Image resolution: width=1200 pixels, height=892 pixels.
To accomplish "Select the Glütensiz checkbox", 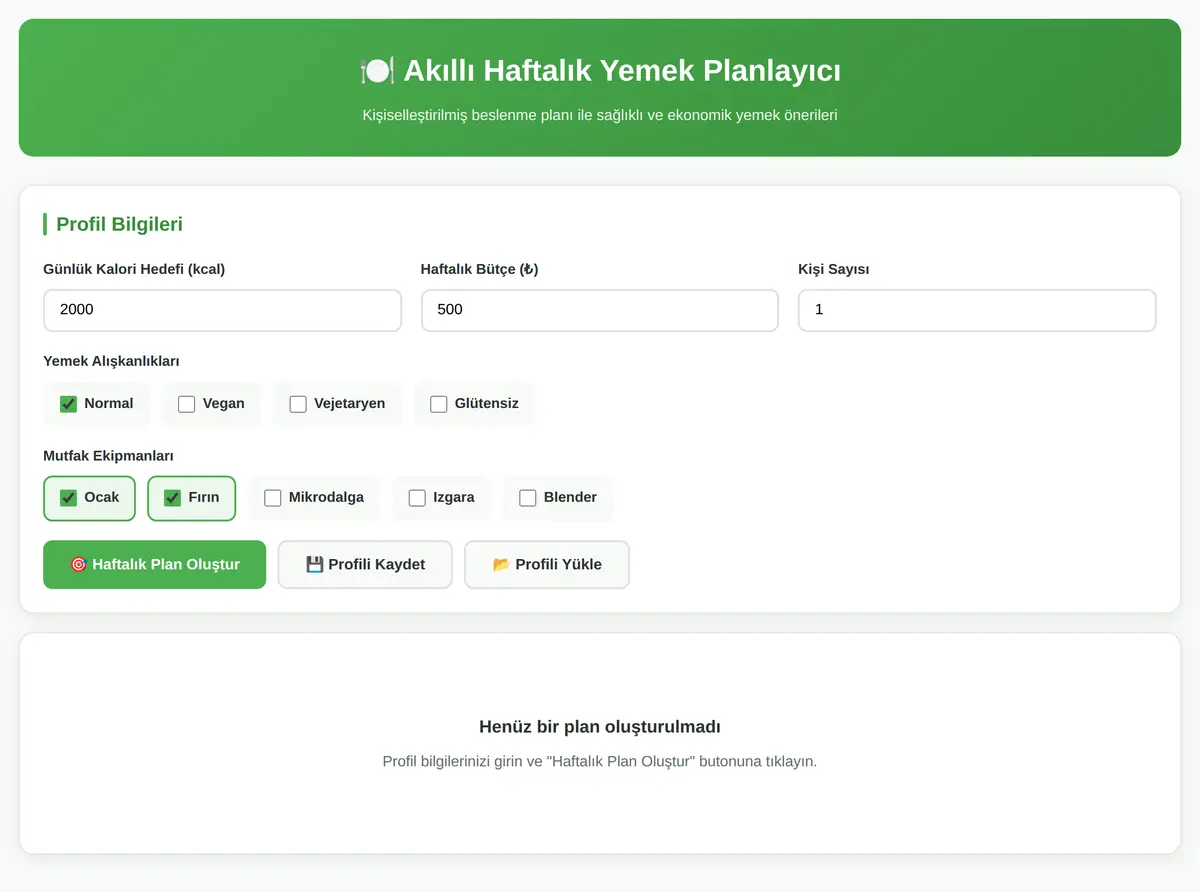I will pyautogui.click(x=439, y=404).
